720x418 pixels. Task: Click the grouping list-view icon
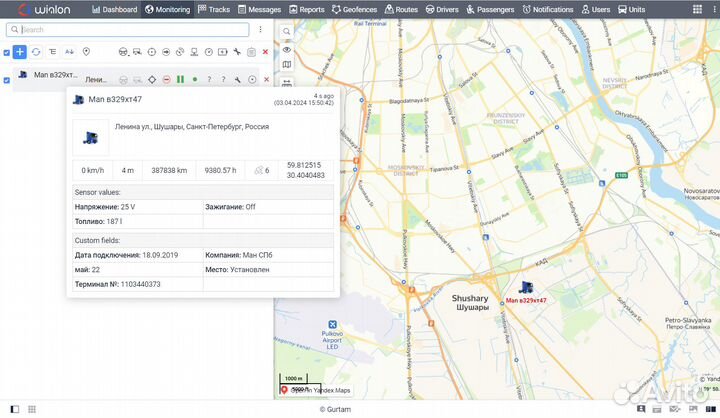tap(52, 52)
